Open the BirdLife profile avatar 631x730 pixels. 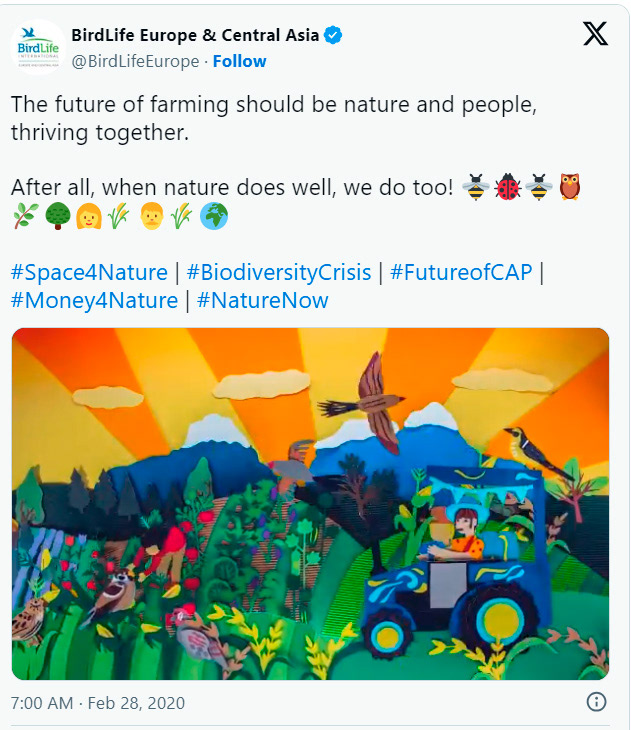[x=38, y=47]
